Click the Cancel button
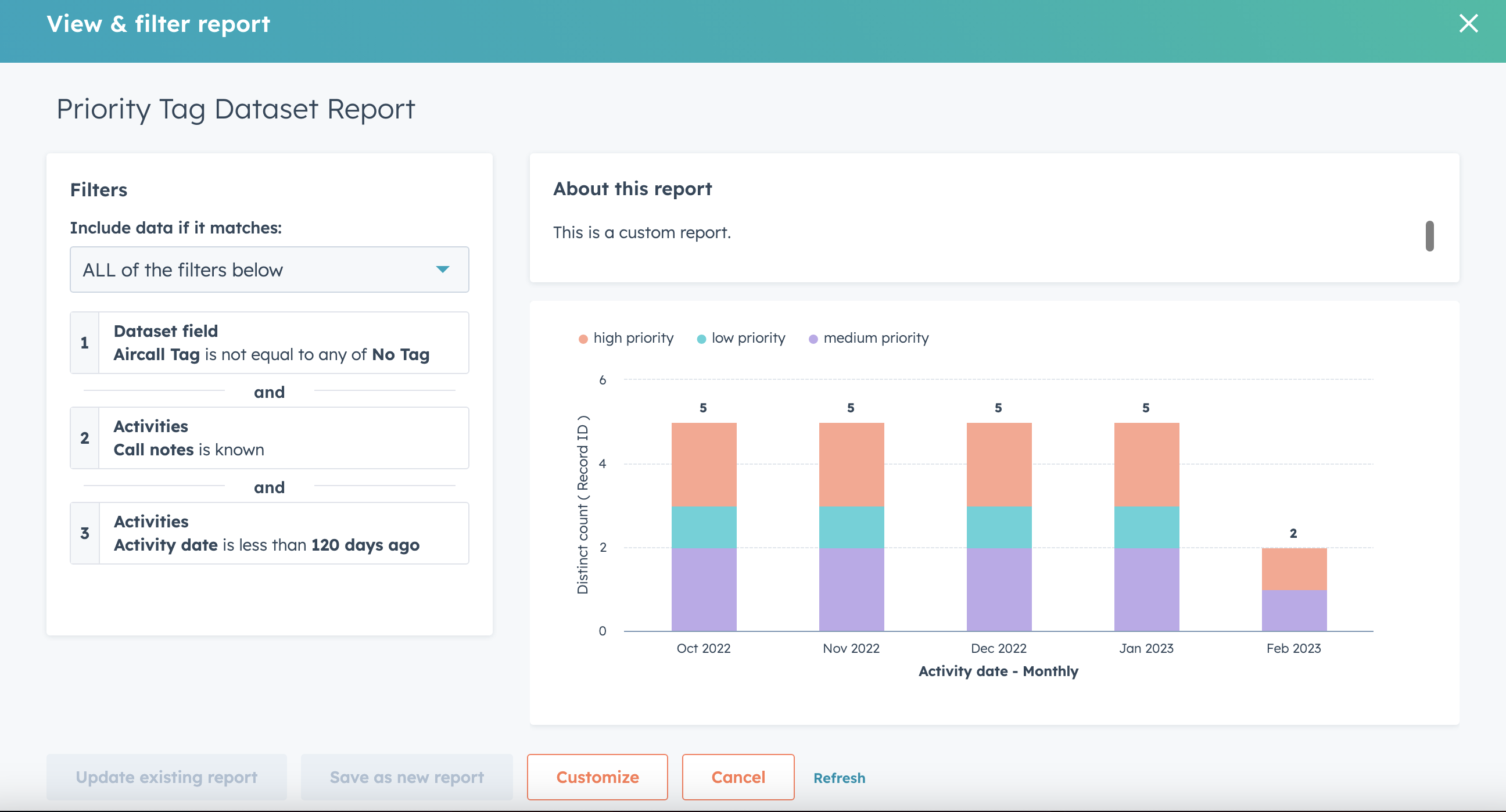The height and width of the screenshot is (812, 1506). pos(738,777)
